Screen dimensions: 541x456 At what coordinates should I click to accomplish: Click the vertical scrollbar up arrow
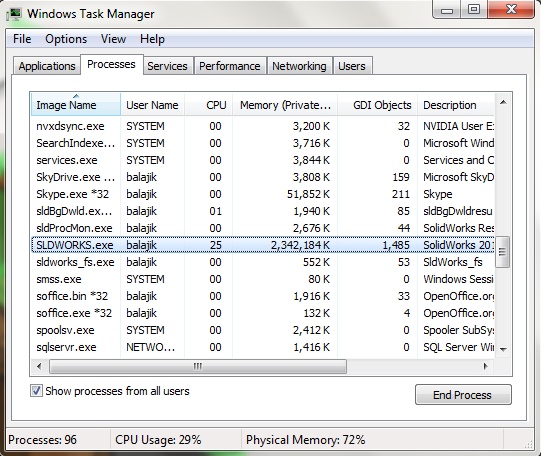[503, 102]
